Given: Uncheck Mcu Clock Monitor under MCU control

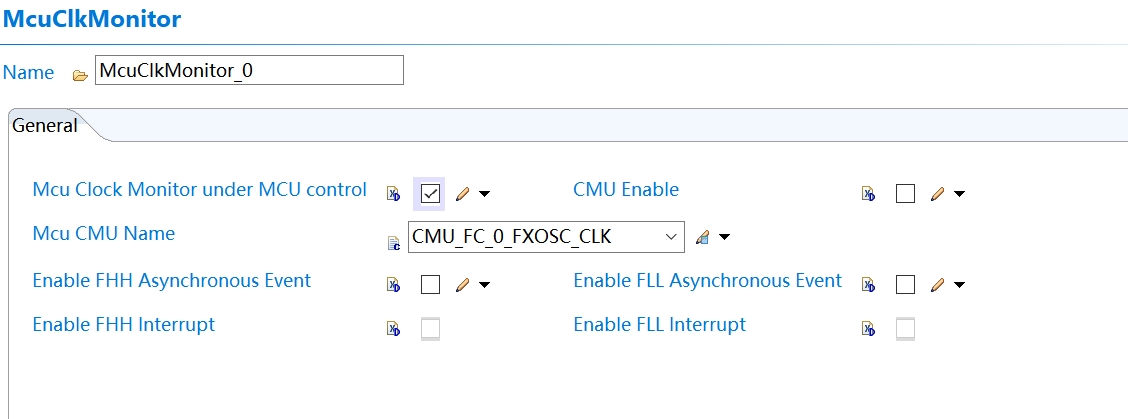Looking at the screenshot, I should click(x=430, y=194).
